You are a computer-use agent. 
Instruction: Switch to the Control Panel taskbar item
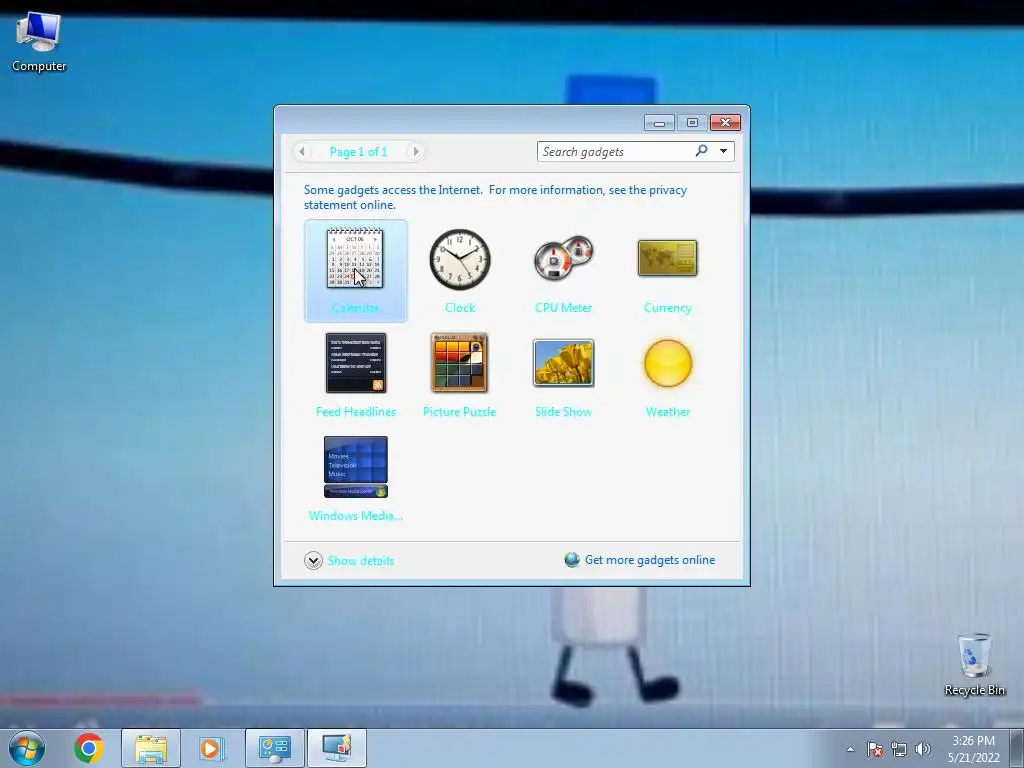click(x=275, y=748)
